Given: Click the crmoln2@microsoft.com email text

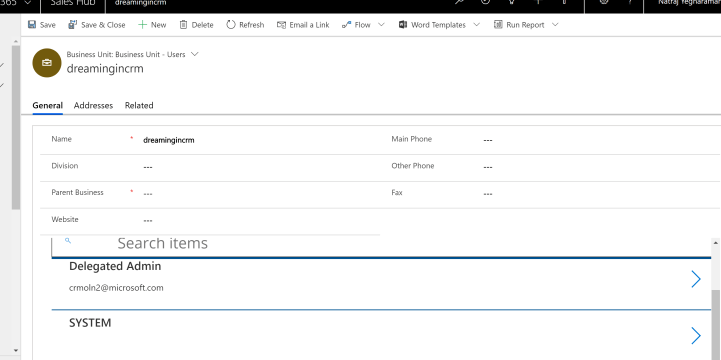Looking at the screenshot, I should [116, 288].
